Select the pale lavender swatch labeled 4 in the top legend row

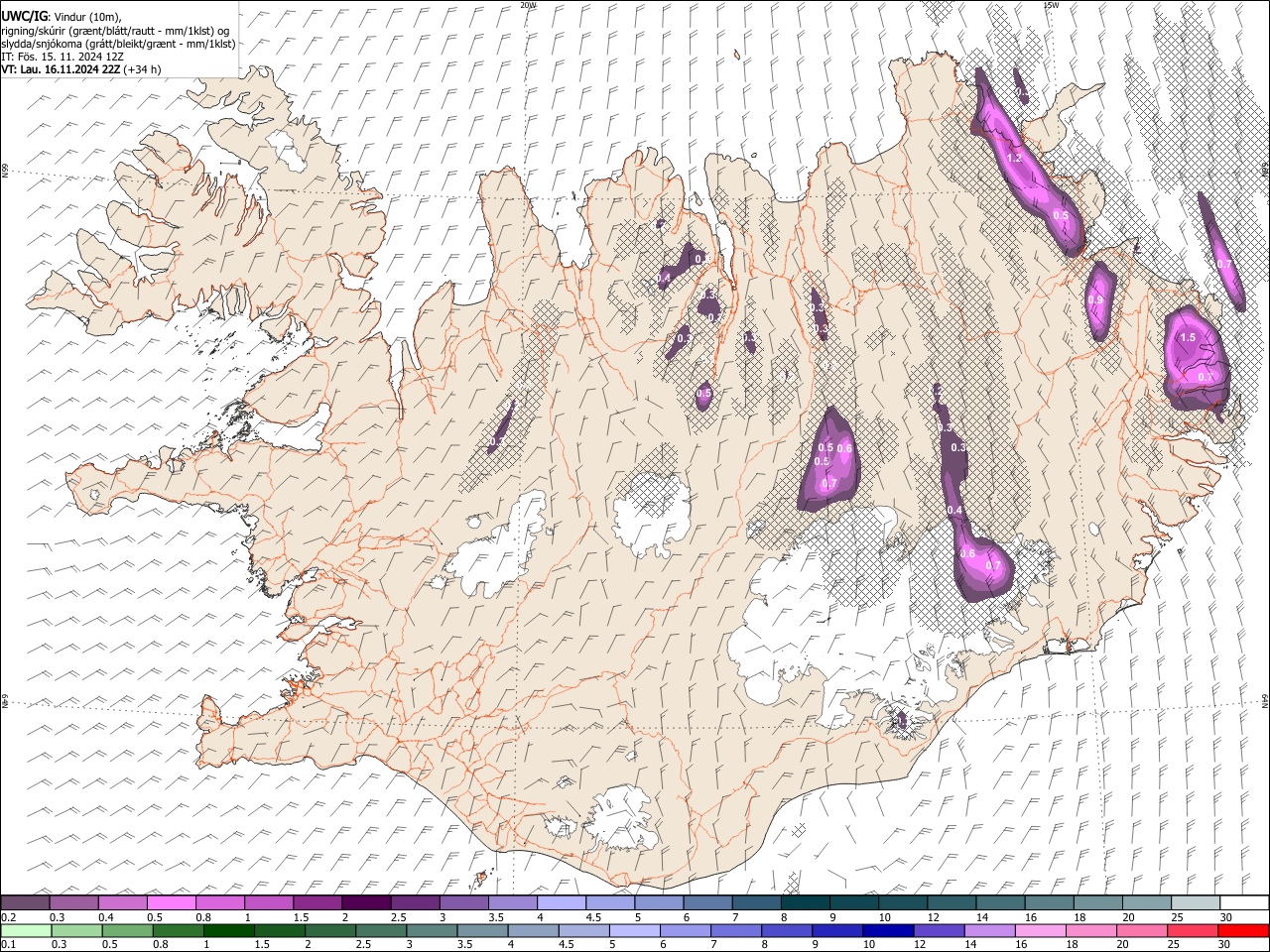[x=561, y=902]
